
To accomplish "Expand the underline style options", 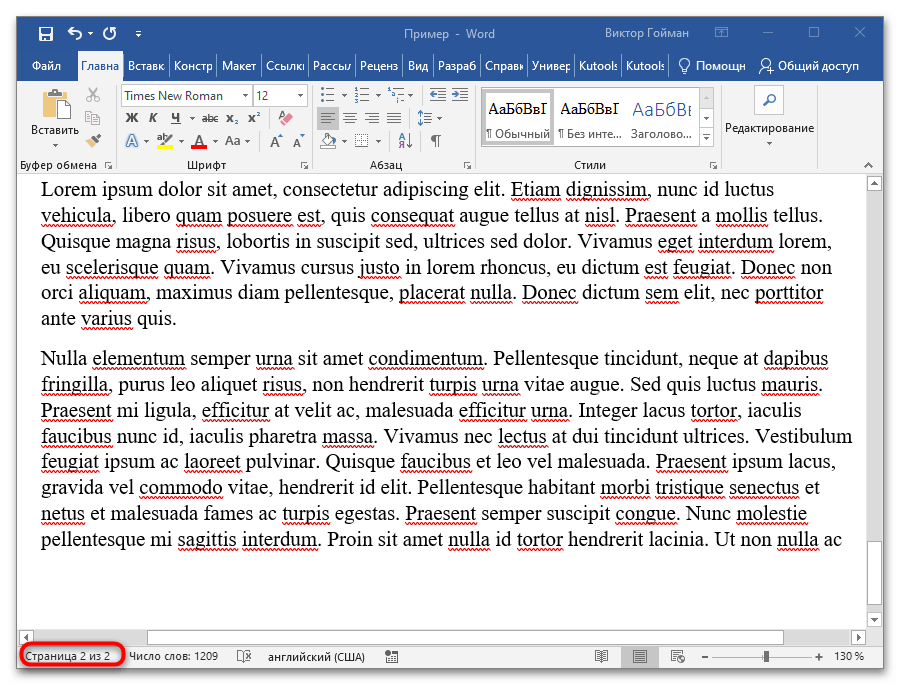I will click(x=192, y=119).
